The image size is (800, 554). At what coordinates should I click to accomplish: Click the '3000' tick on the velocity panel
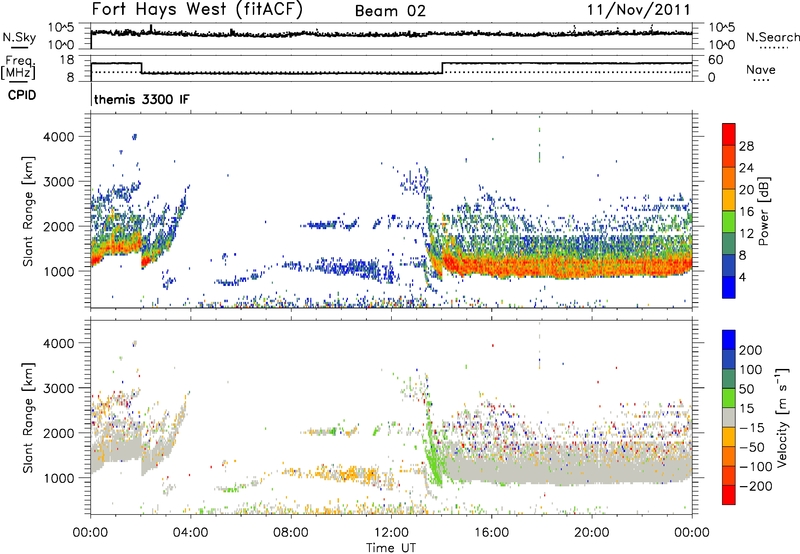pos(58,388)
